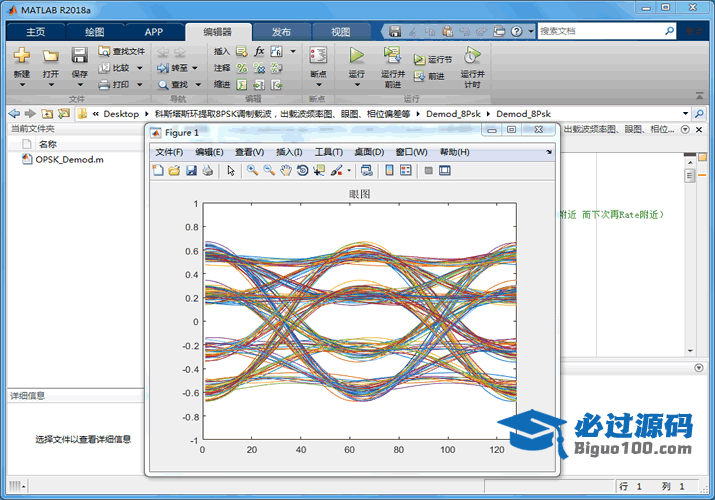715x500 pixels.
Task: Click the Print (打印) icon in ribbon
Action: coord(114,84)
